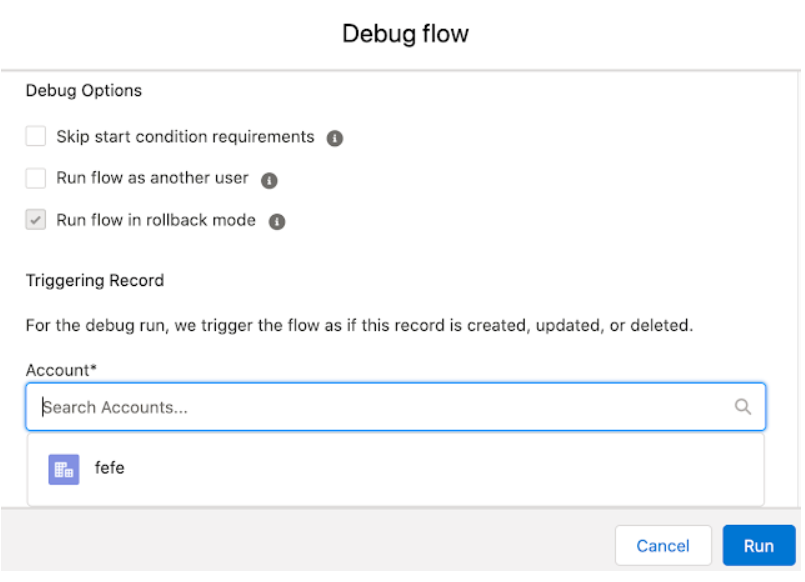Select the fefe account from the suggestions
805x582 pixels.
tap(396, 469)
